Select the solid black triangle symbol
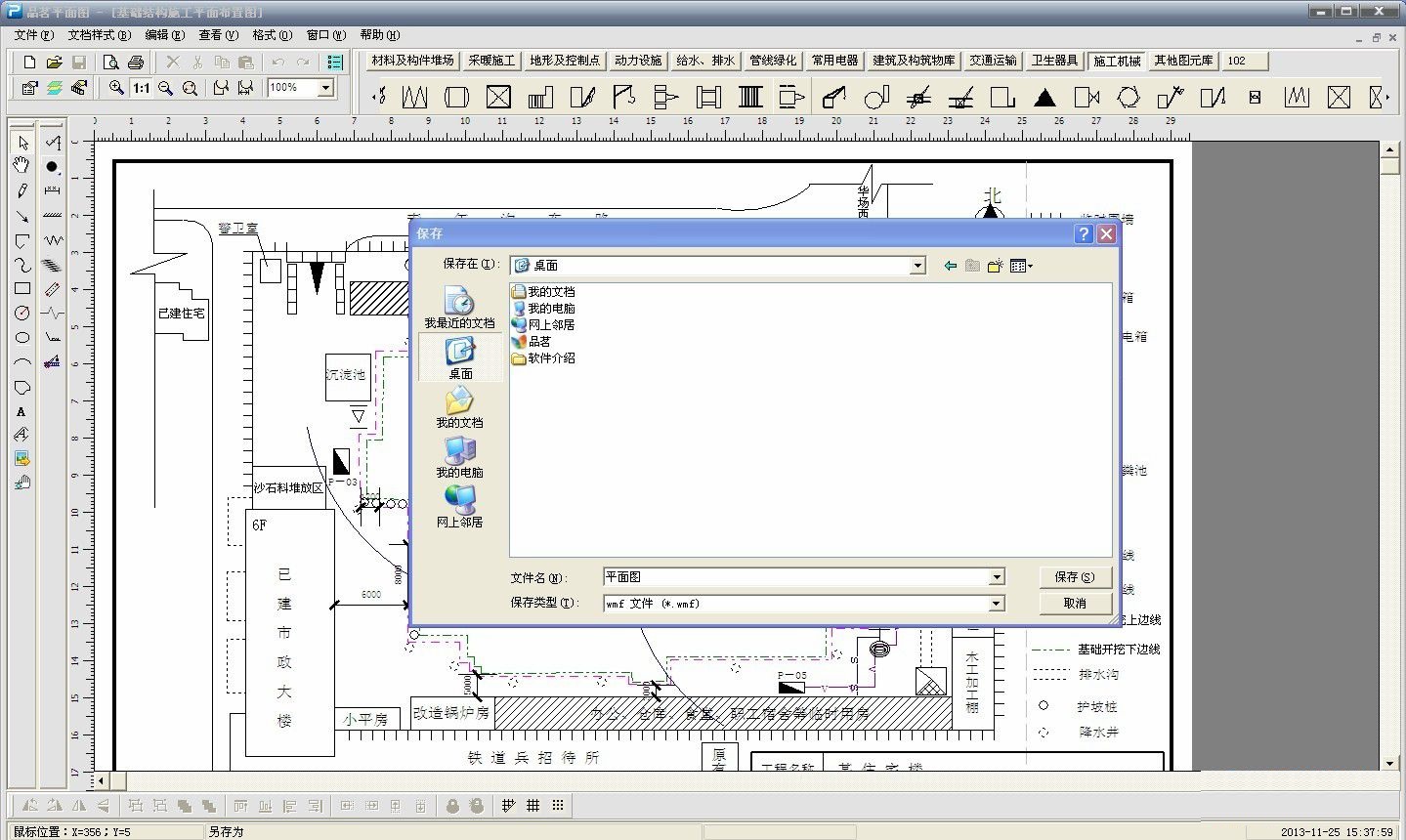Screen dimensions: 1406x840 pyautogui.click(x=1044, y=97)
